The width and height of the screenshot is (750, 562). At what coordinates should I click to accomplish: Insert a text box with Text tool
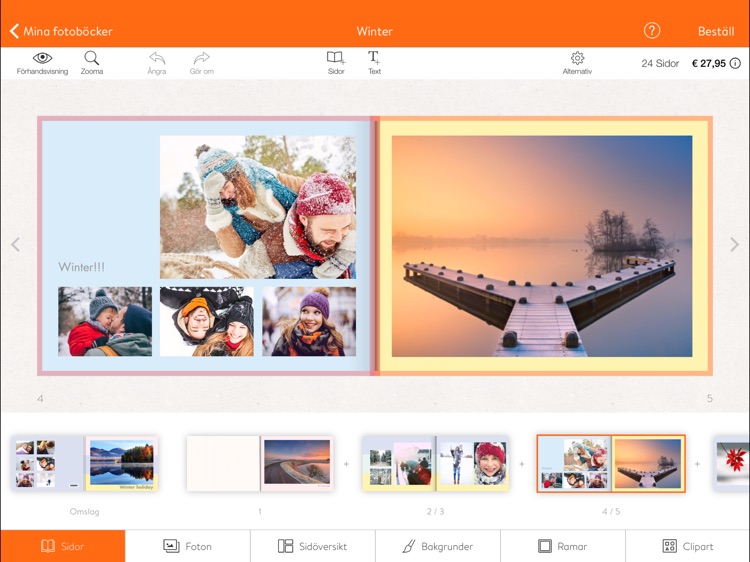(x=374, y=59)
